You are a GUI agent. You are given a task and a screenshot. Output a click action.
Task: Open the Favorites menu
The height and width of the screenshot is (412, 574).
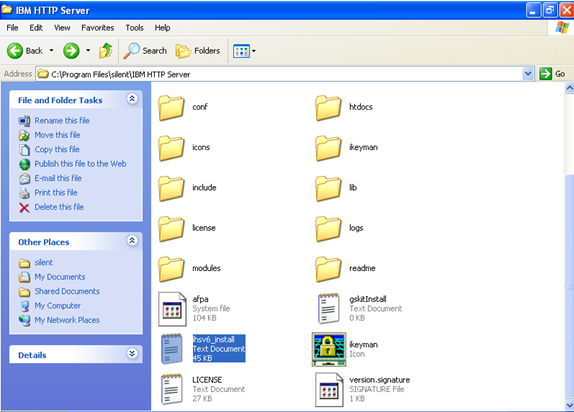(x=97, y=28)
